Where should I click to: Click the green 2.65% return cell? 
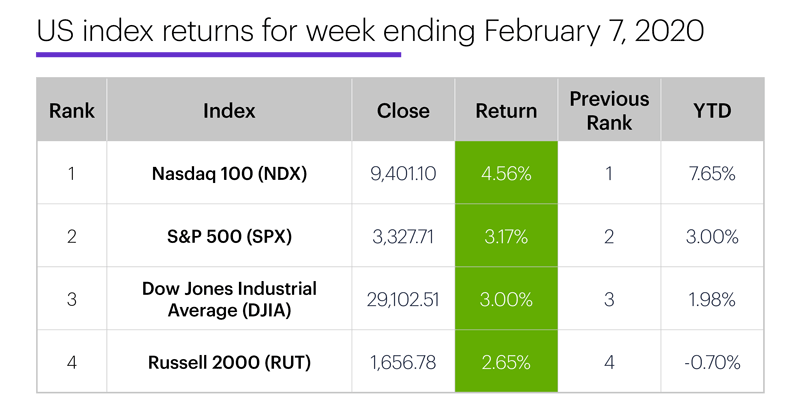tap(507, 362)
